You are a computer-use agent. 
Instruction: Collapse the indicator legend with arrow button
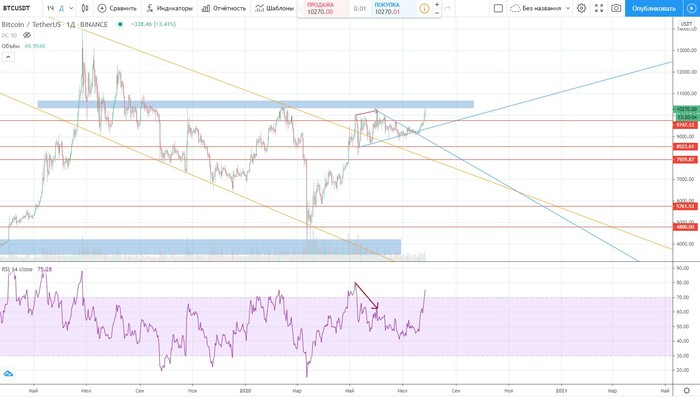point(8,57)
